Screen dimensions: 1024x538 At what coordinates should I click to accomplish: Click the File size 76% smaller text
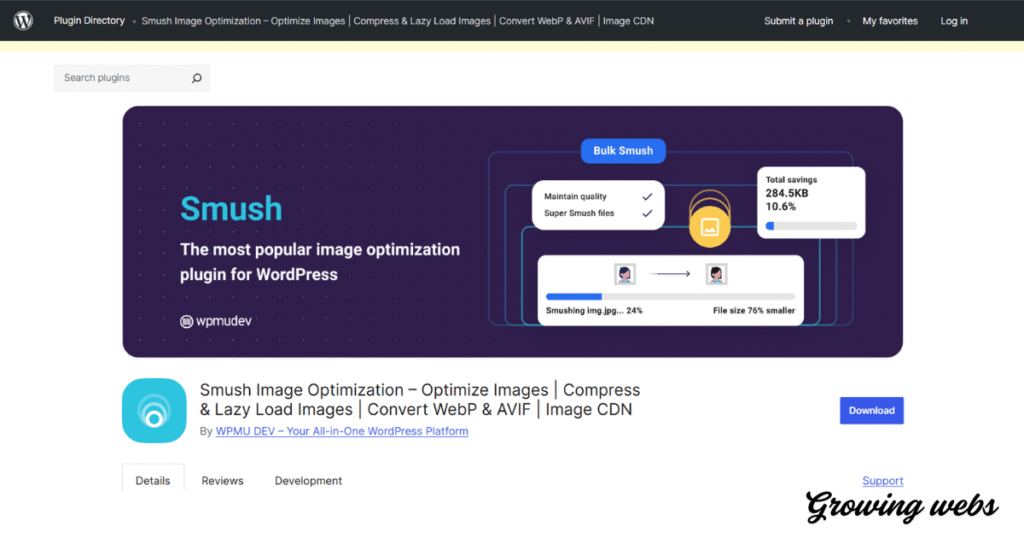click(754, 311)
